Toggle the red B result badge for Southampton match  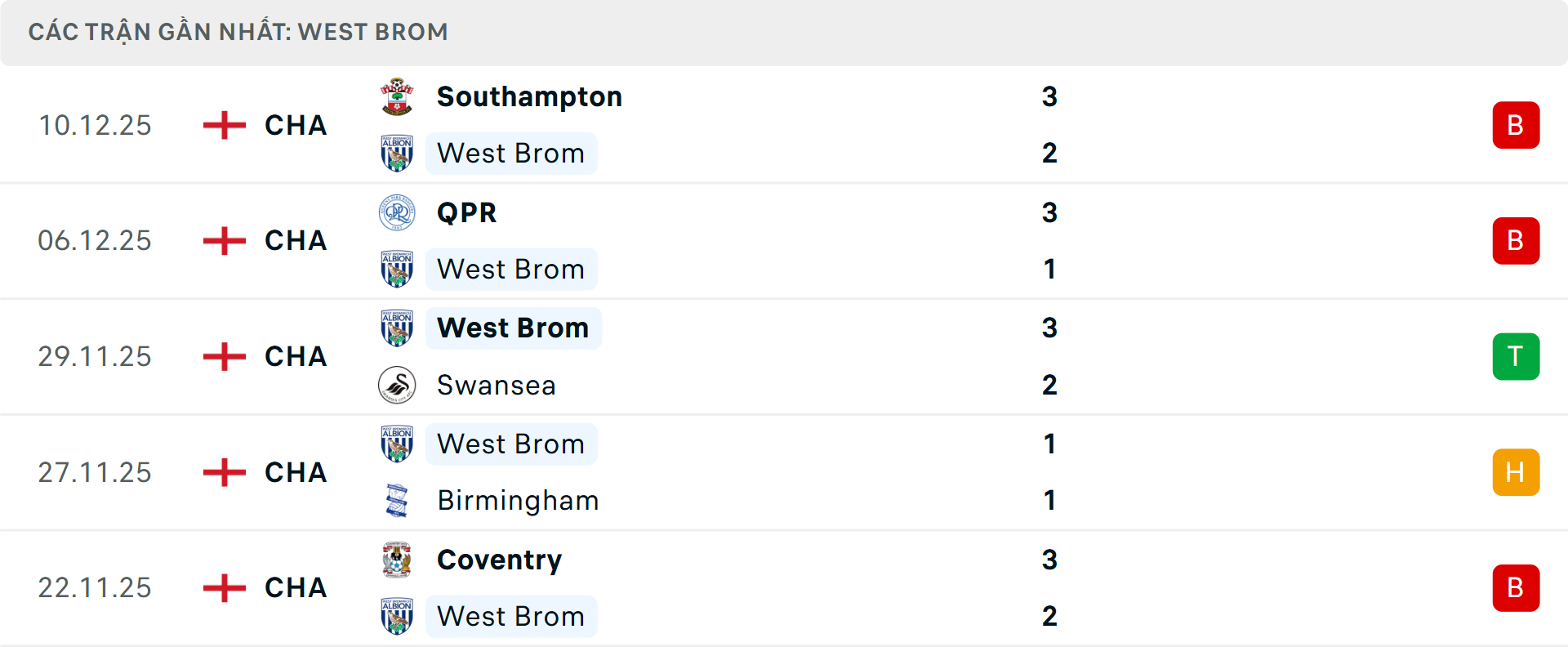(1517, 124)
